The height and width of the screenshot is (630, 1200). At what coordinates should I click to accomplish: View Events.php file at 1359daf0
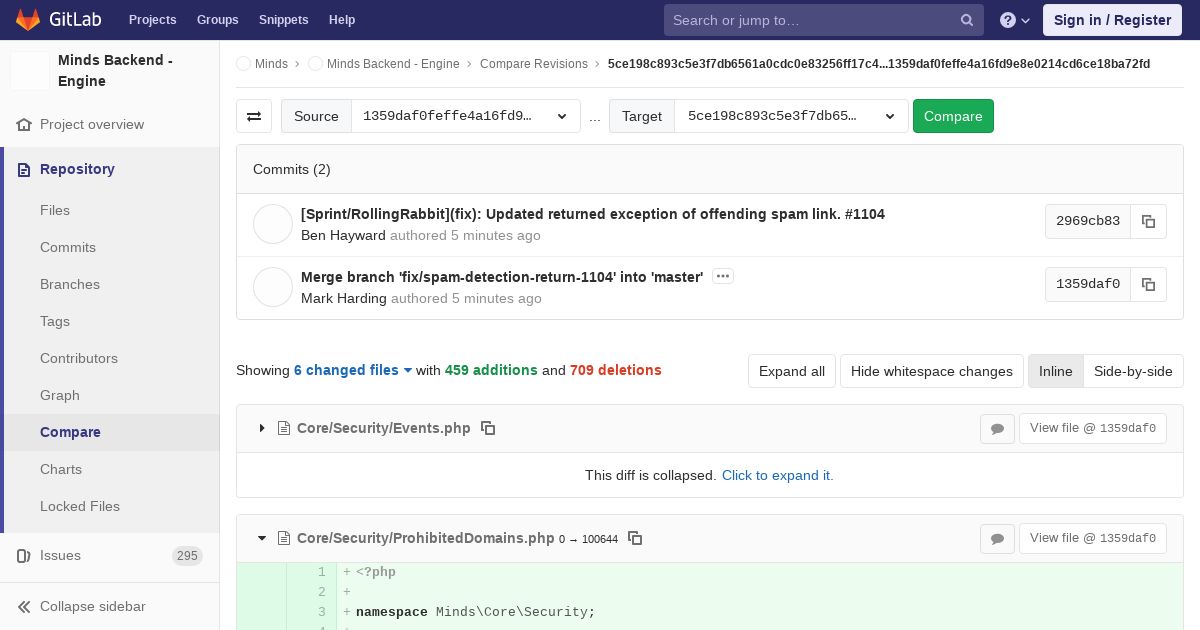(1092, 428)
